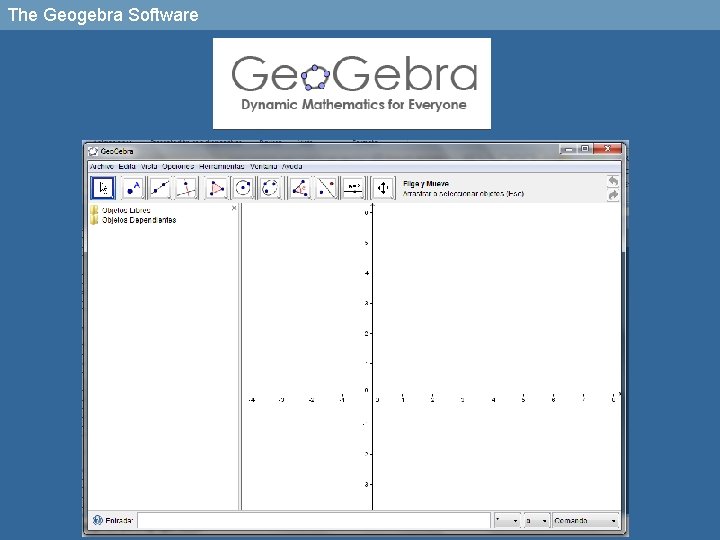Select the Circle with Center tool

243,188
